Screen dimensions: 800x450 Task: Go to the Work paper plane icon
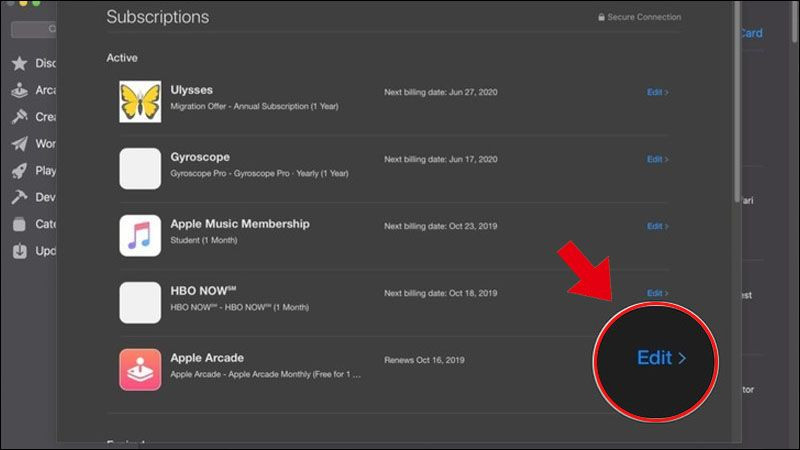pyautogui.click(x=19, y=144)
